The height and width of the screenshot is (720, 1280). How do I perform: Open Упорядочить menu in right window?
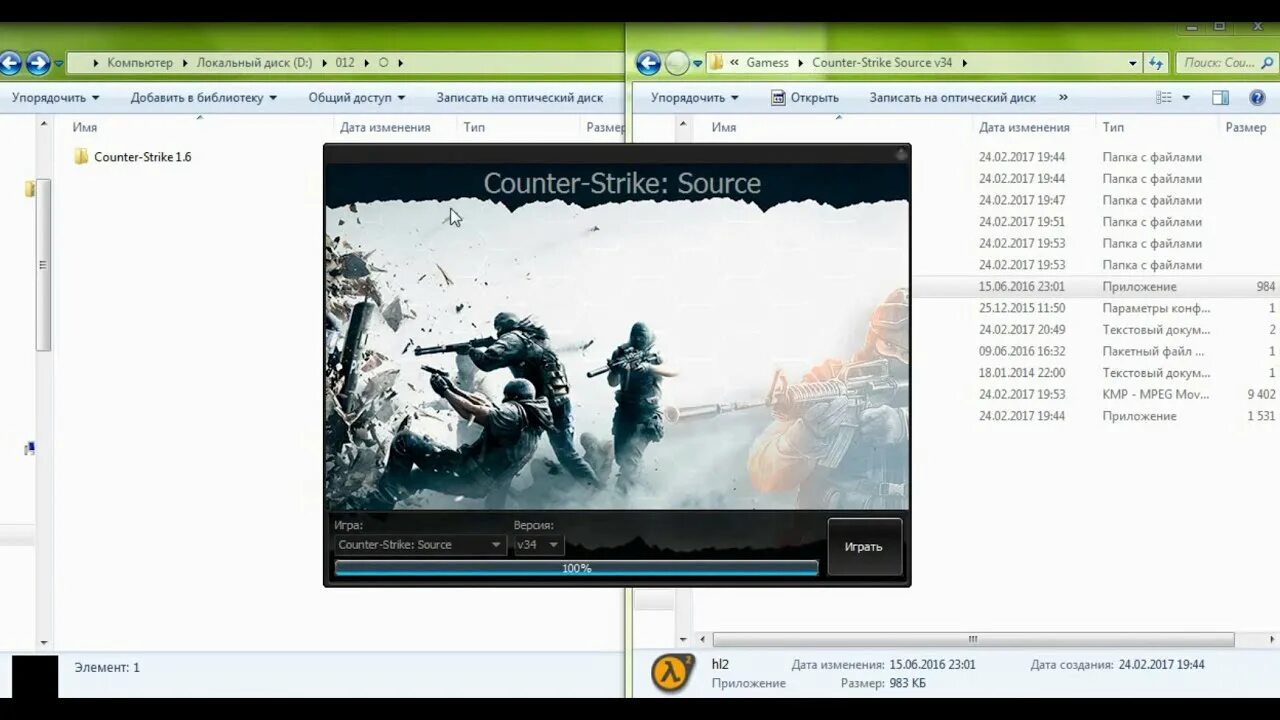pos(695,97)
